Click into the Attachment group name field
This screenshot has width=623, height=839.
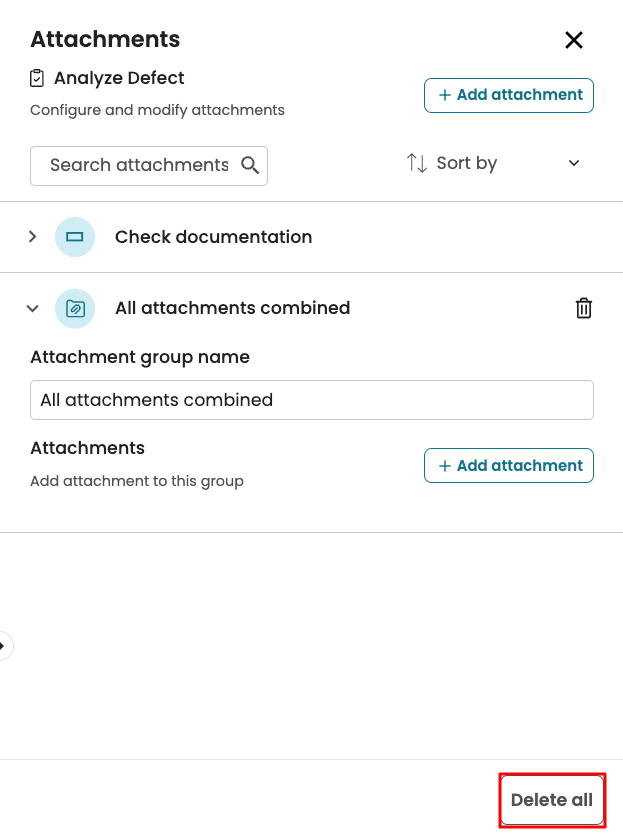pos(311,400)
